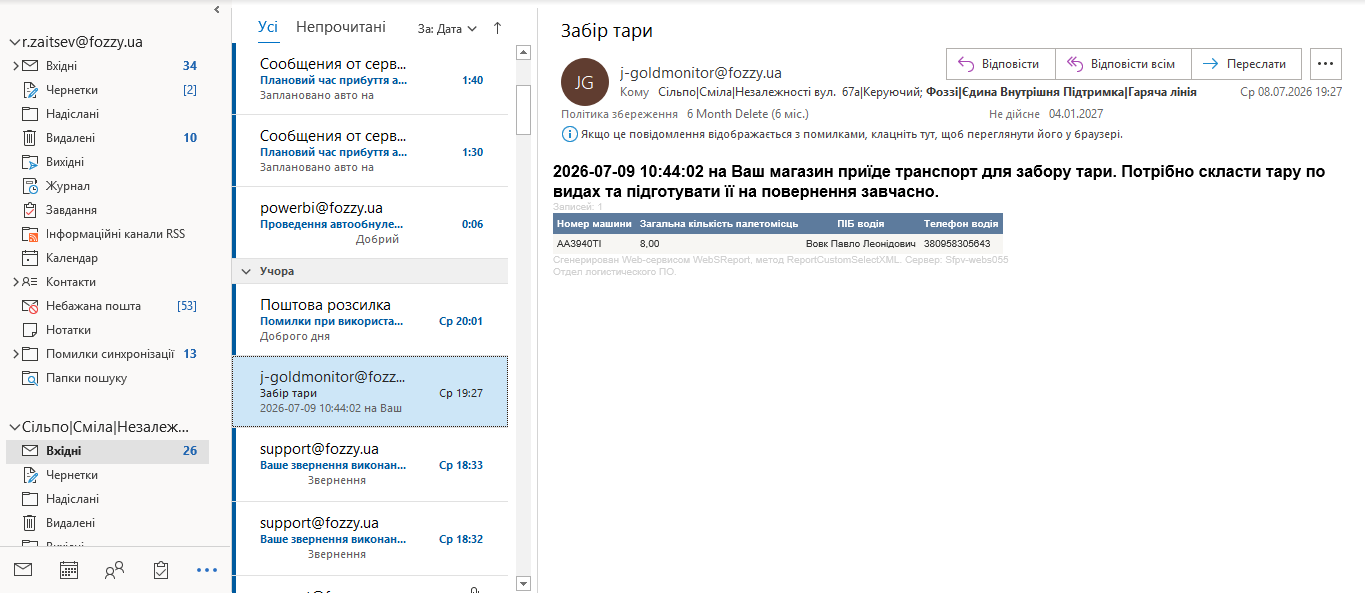Click the Фоззі|Єдина Внутрішня Підтримка recipient
The height and width of the screenshot is (593, 1365).
pyautogui.click(x=1061, y=92)
